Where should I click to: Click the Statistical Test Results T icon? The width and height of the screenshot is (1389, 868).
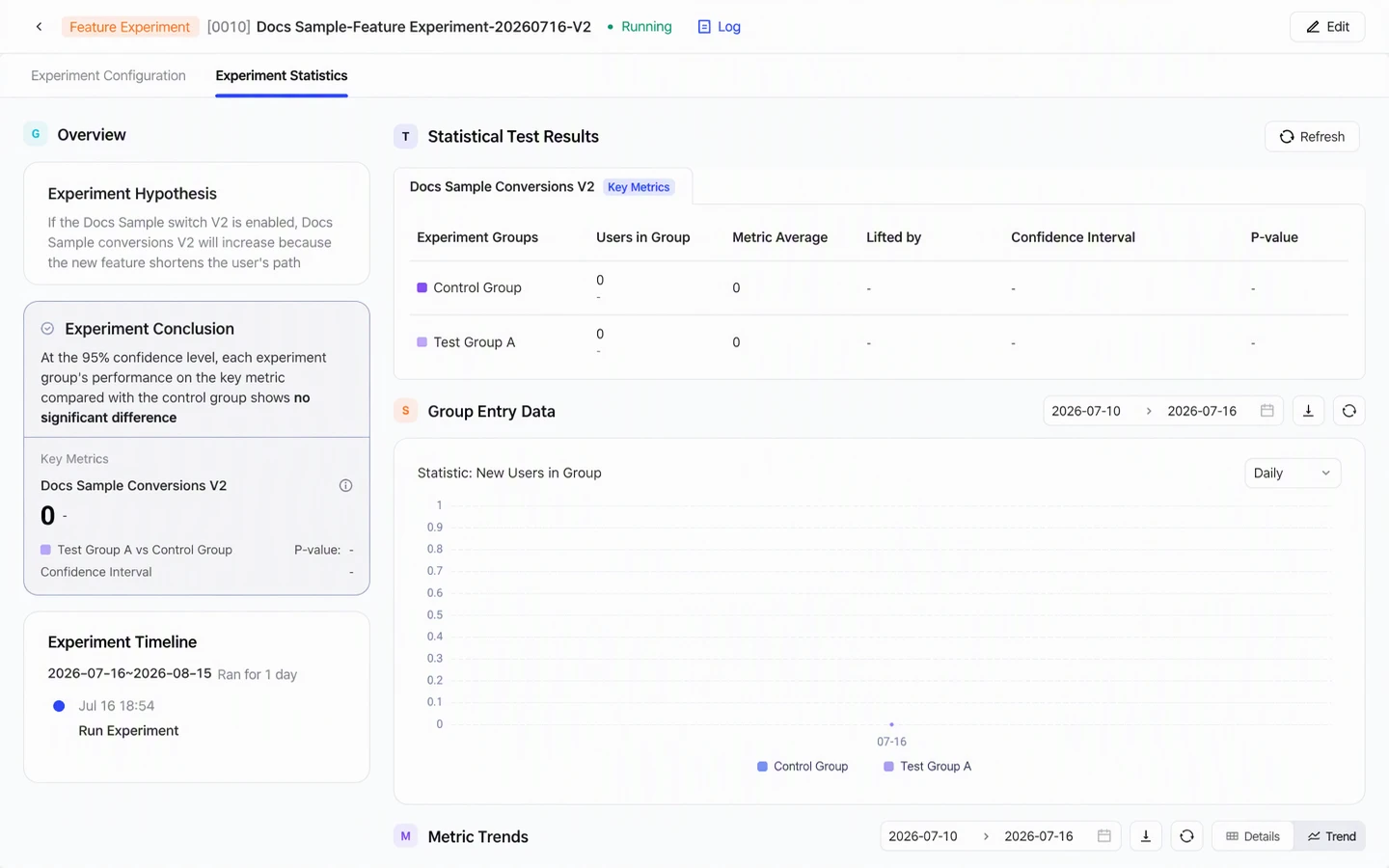point(406,137)
